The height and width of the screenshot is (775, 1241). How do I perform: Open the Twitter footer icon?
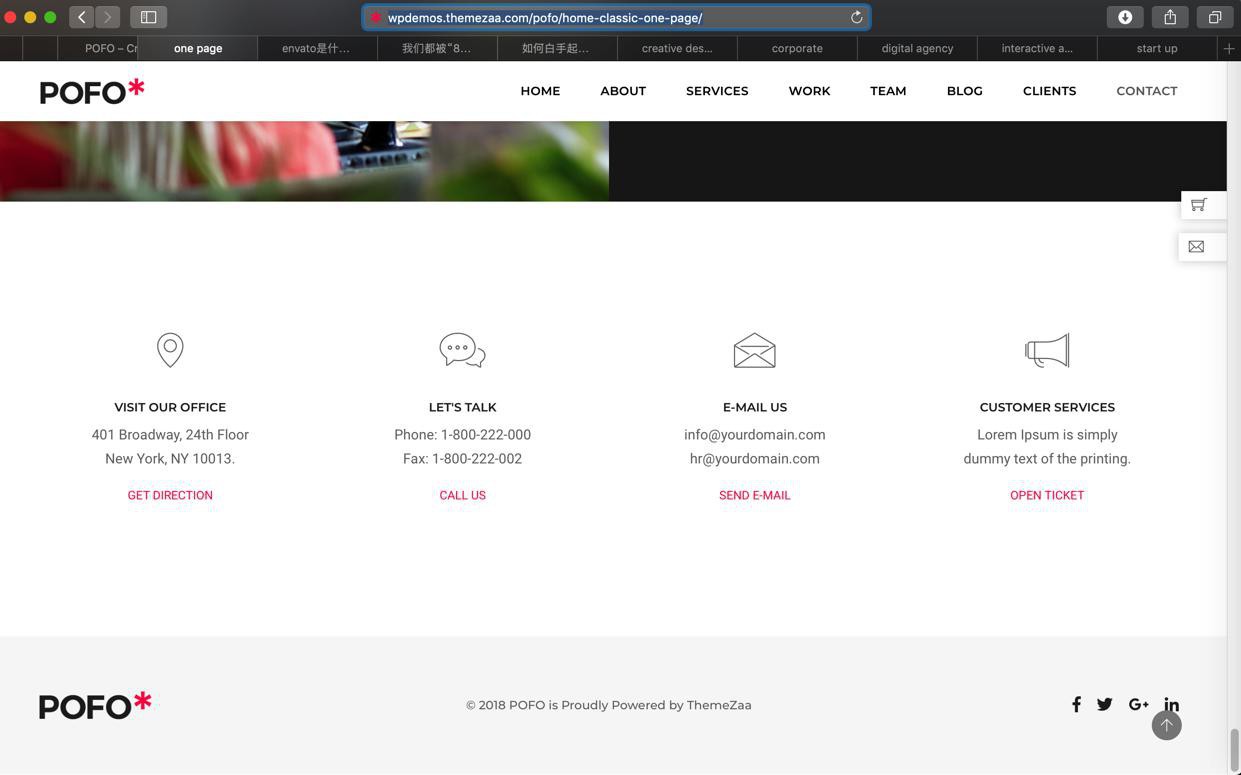1104,704
